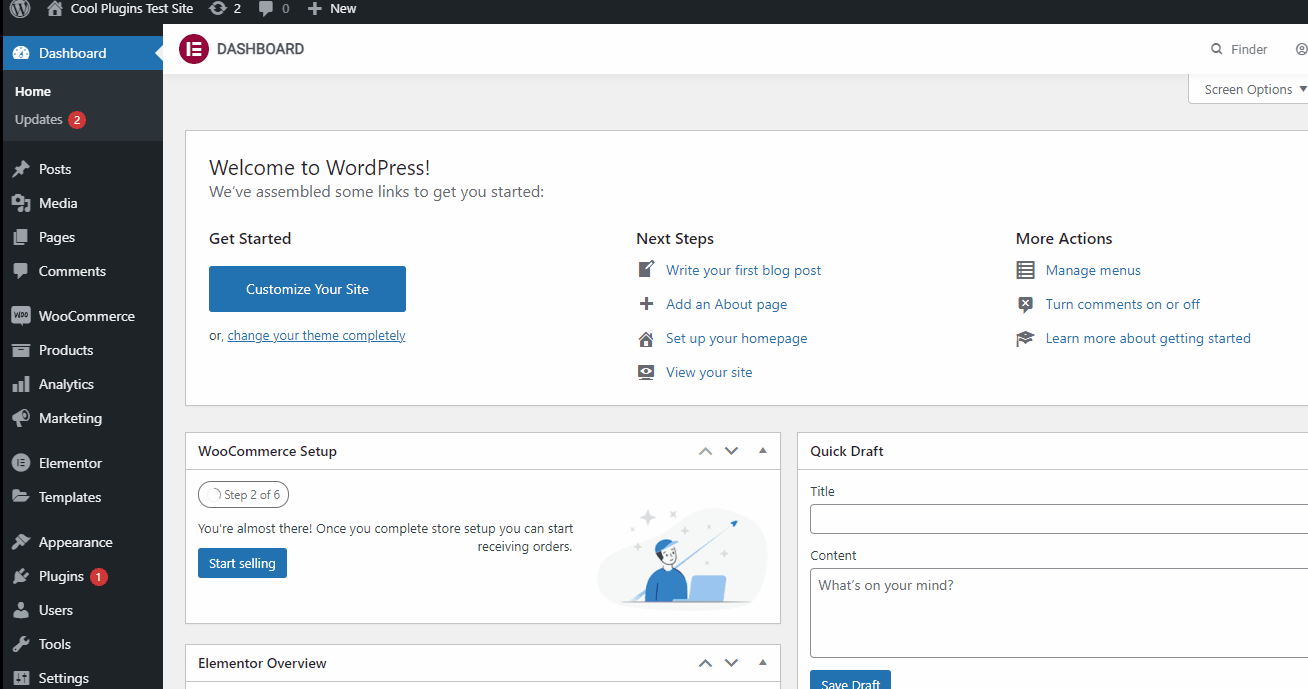
Task: Open the Cool Plugins Test Site home icon
Action: (x=55, y=9)
